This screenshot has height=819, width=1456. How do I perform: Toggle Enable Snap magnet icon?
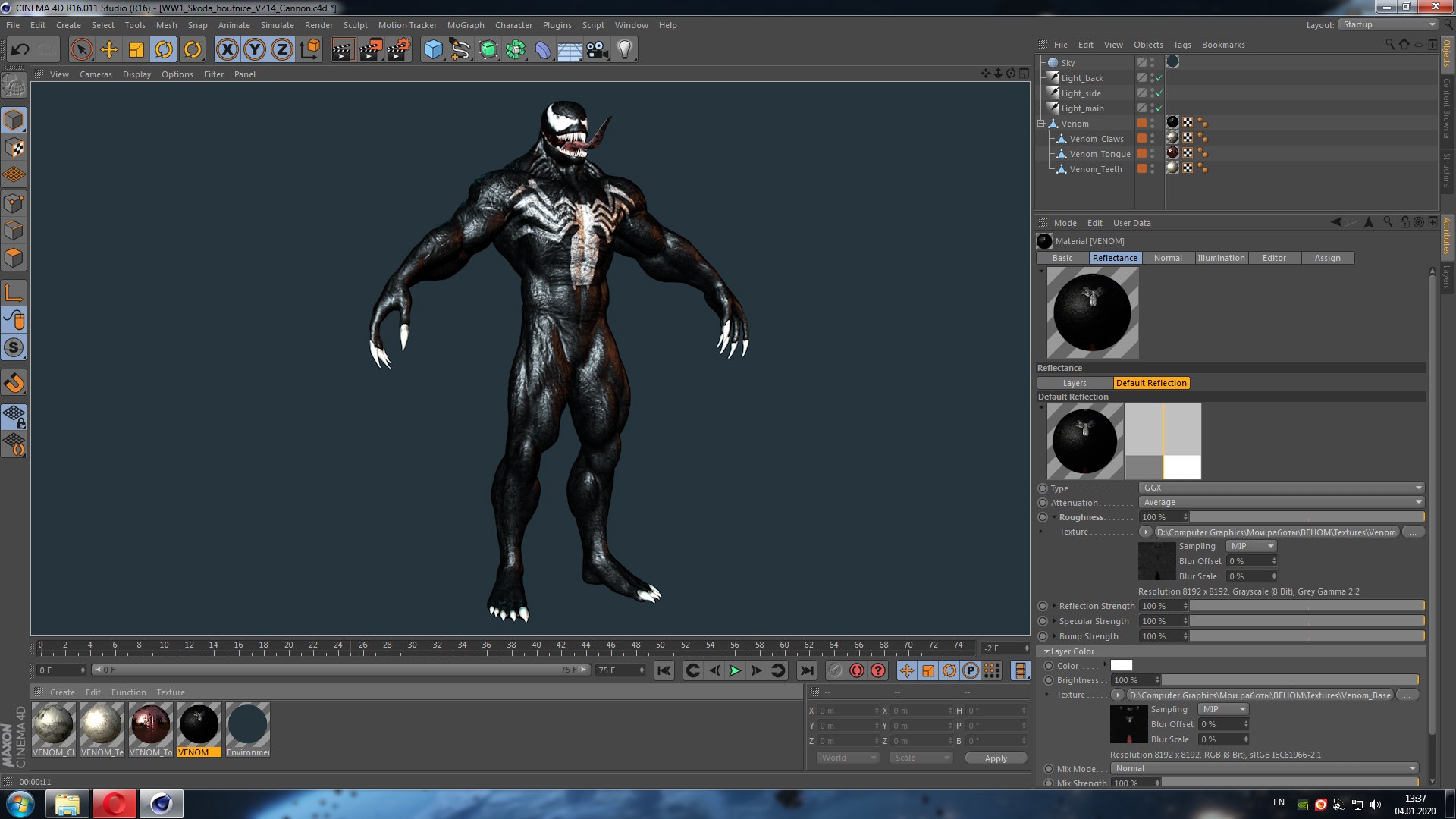(x=14, y=383)
